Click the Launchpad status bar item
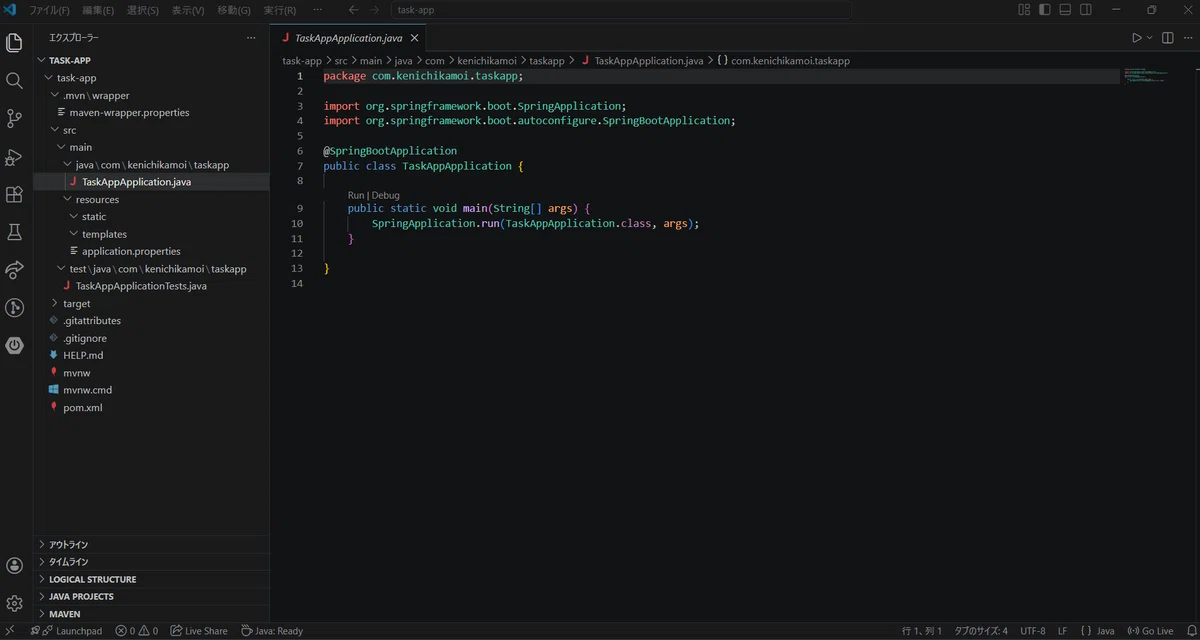Image resolution: width=1200 pixels, height=640 pixels. pyautogui.click(x=66, y=631)
